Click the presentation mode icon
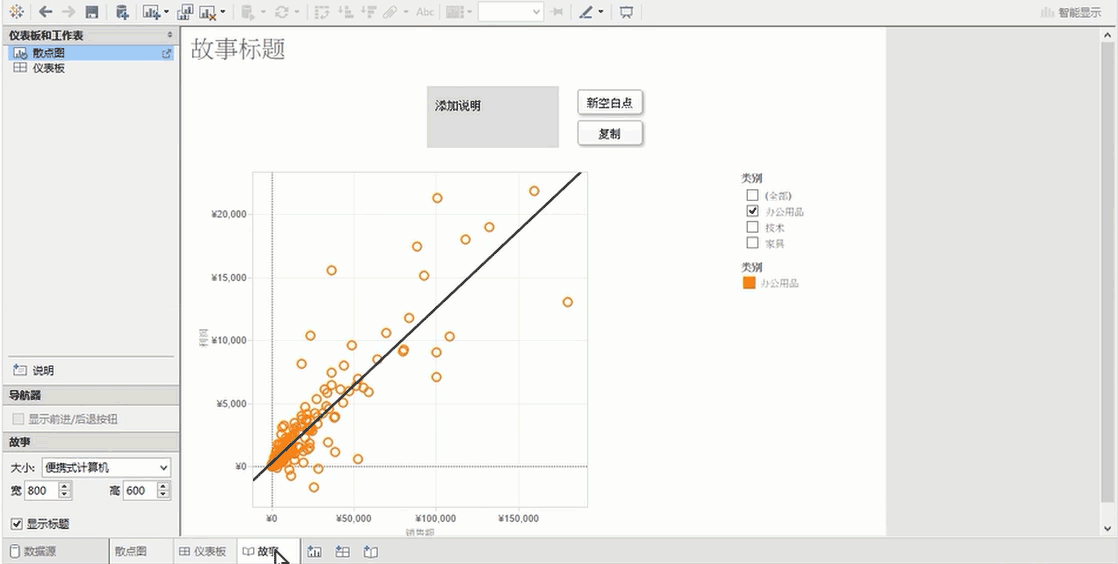This screenshot has height=564, width=1118. pos(626,12)
